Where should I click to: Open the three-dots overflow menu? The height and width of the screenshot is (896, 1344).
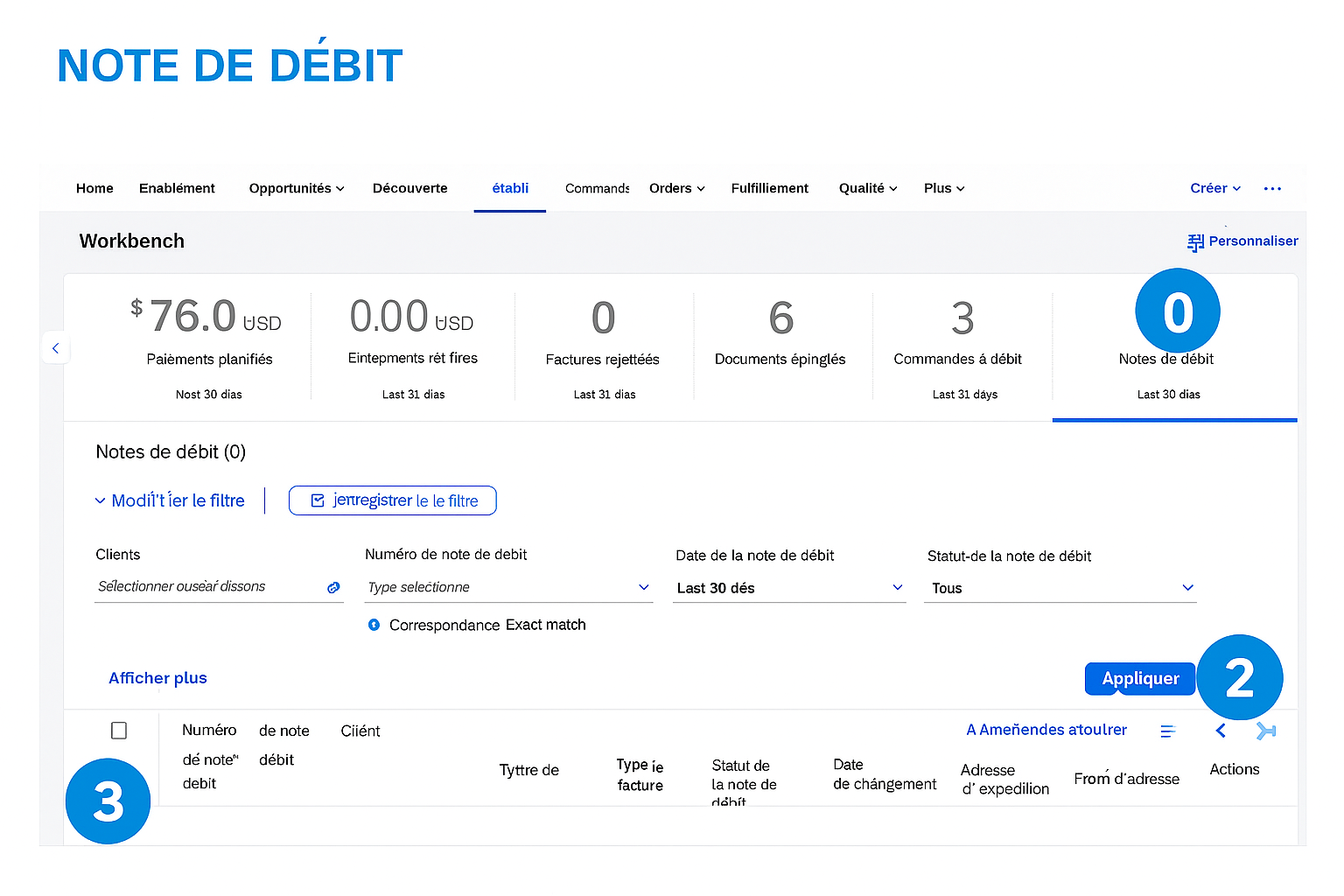(x=1272, y=189)
